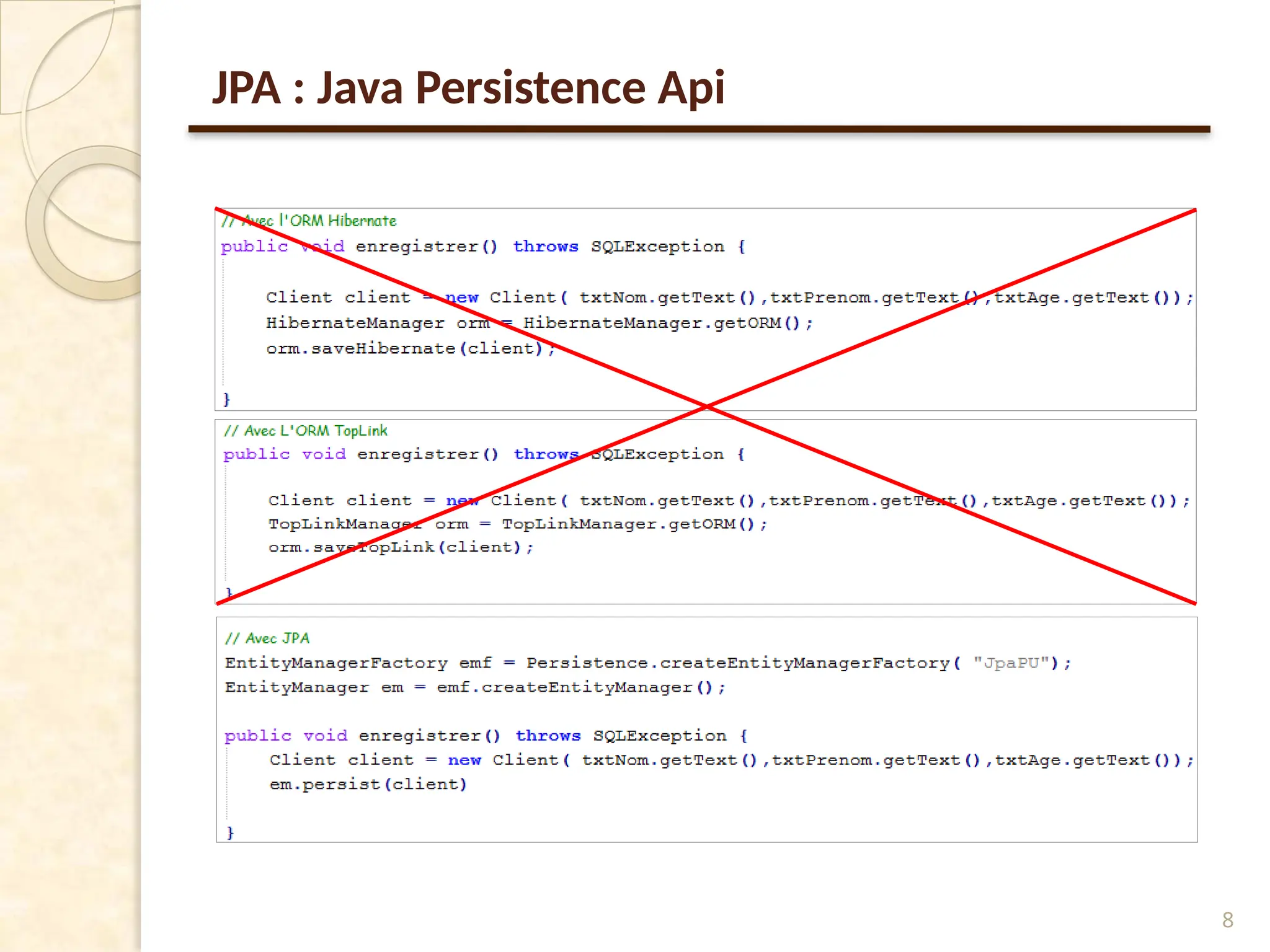Click the method signature in the JPA code block
Viewport: 1270px width, 952px height.
tap(486, 736)
